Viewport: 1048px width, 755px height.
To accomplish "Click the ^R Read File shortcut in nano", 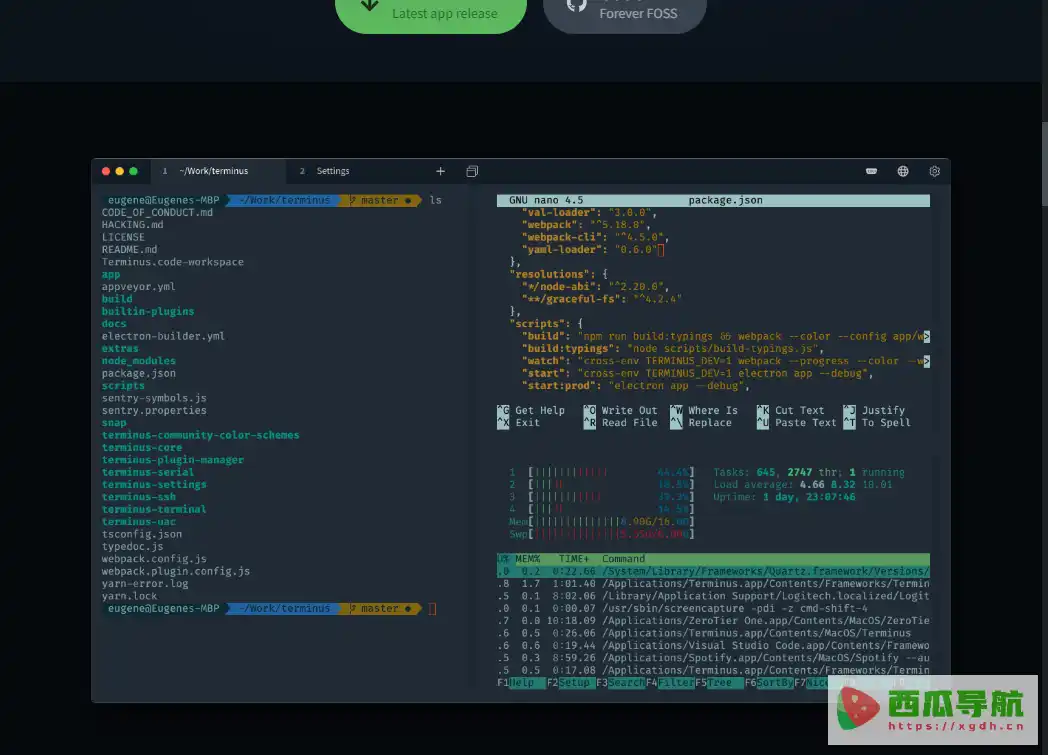I will pos(620,423).
